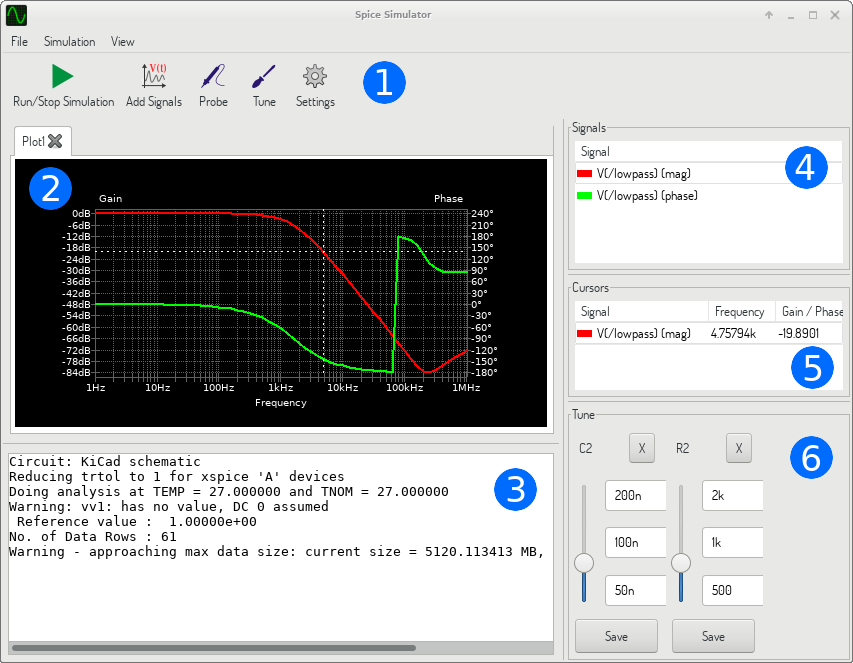Open the Simulation menu
The width and height of the screenshot is (853, 663).
point(69,41)
